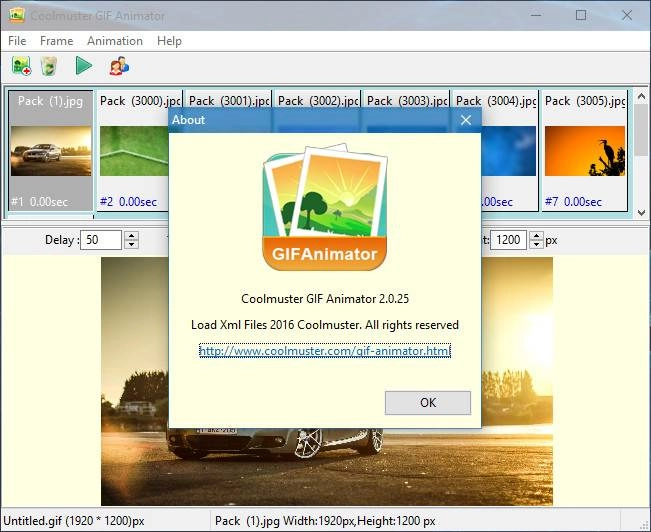The image size is (651, 532).
Task: Open the Frame menu
Action: pos(56,41)
